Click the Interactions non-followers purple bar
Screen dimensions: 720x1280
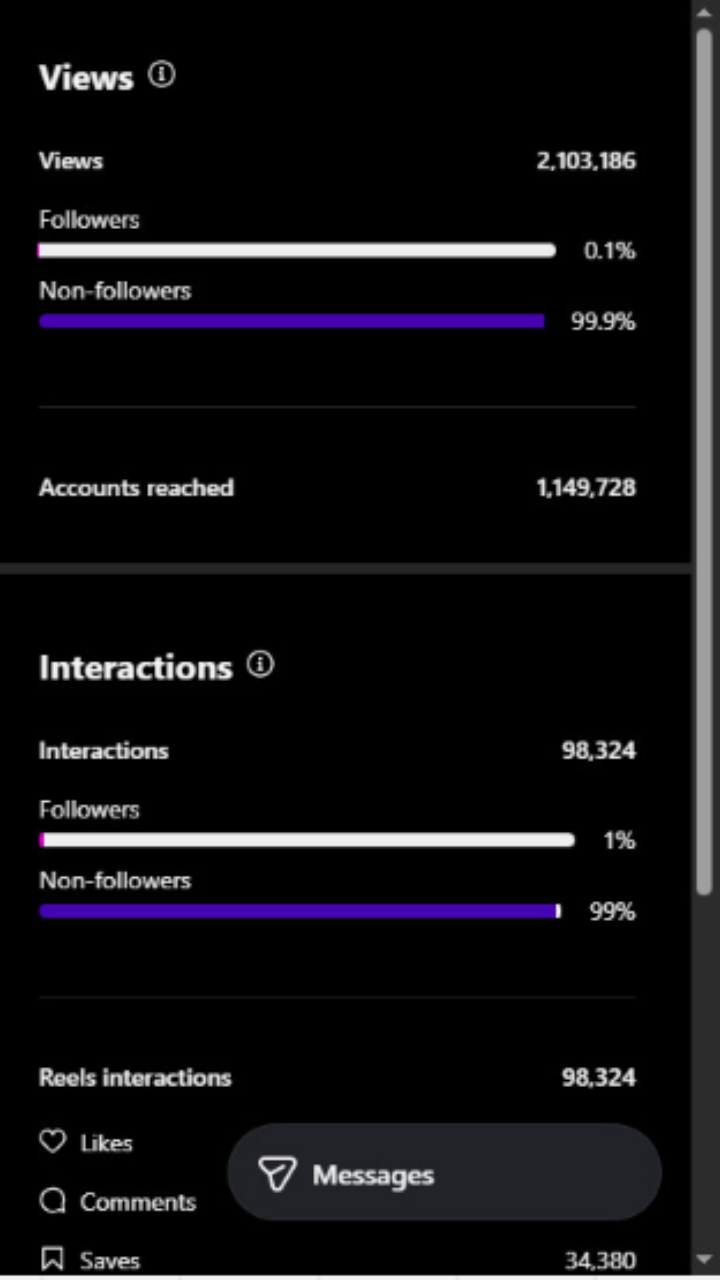tap(299, 911)
